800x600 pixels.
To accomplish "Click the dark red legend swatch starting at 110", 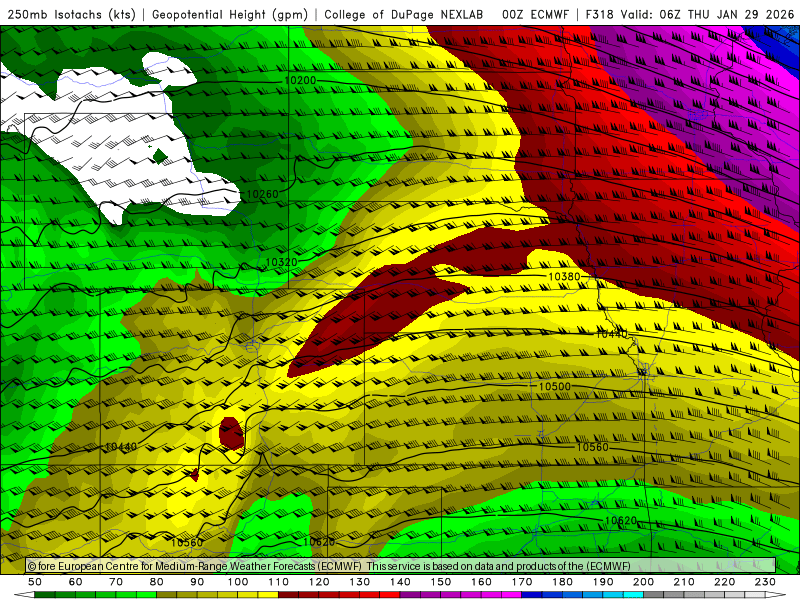I will pyautogui.click(x=289, y=595).
